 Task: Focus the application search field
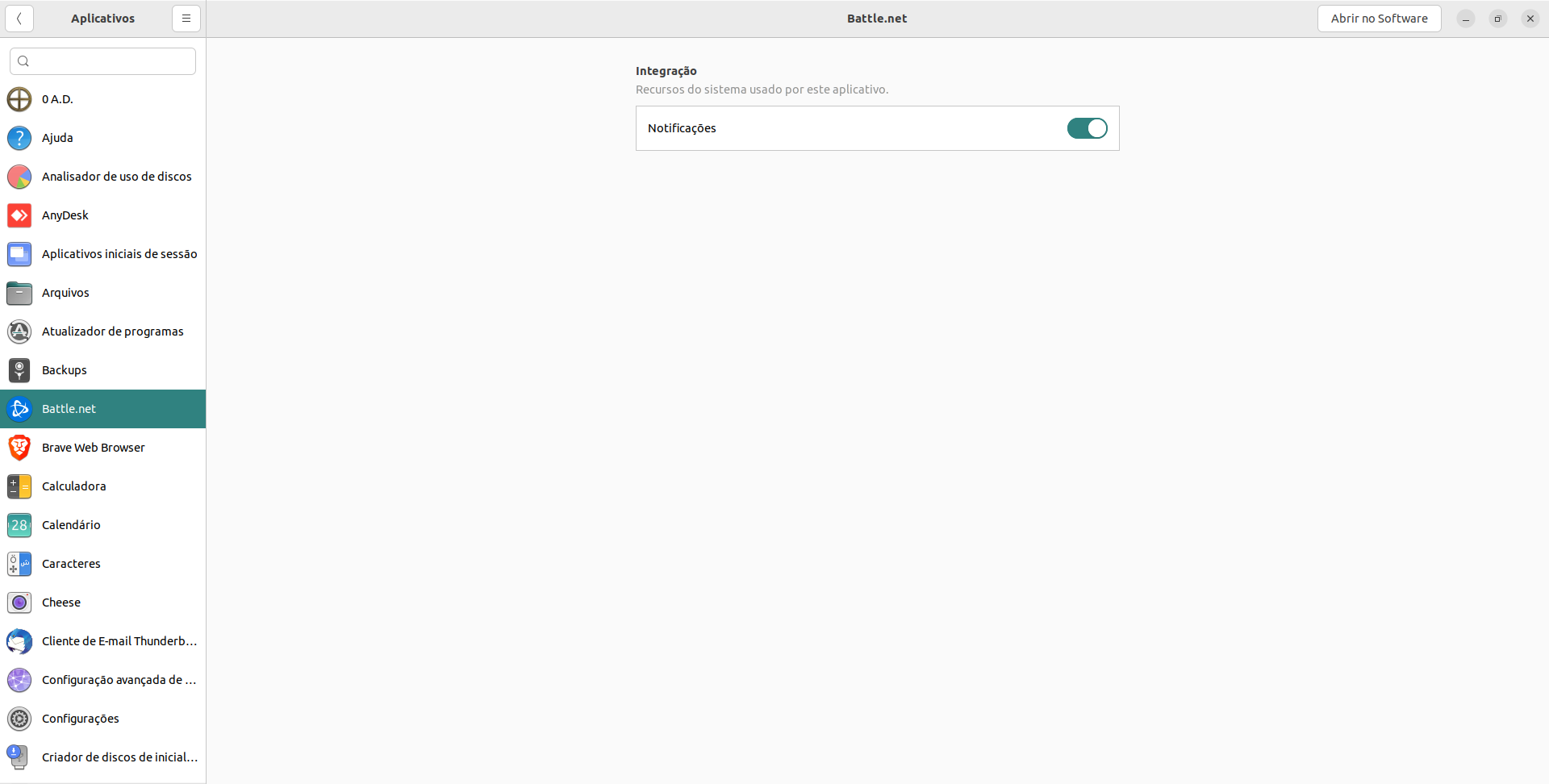click(103, 61)
